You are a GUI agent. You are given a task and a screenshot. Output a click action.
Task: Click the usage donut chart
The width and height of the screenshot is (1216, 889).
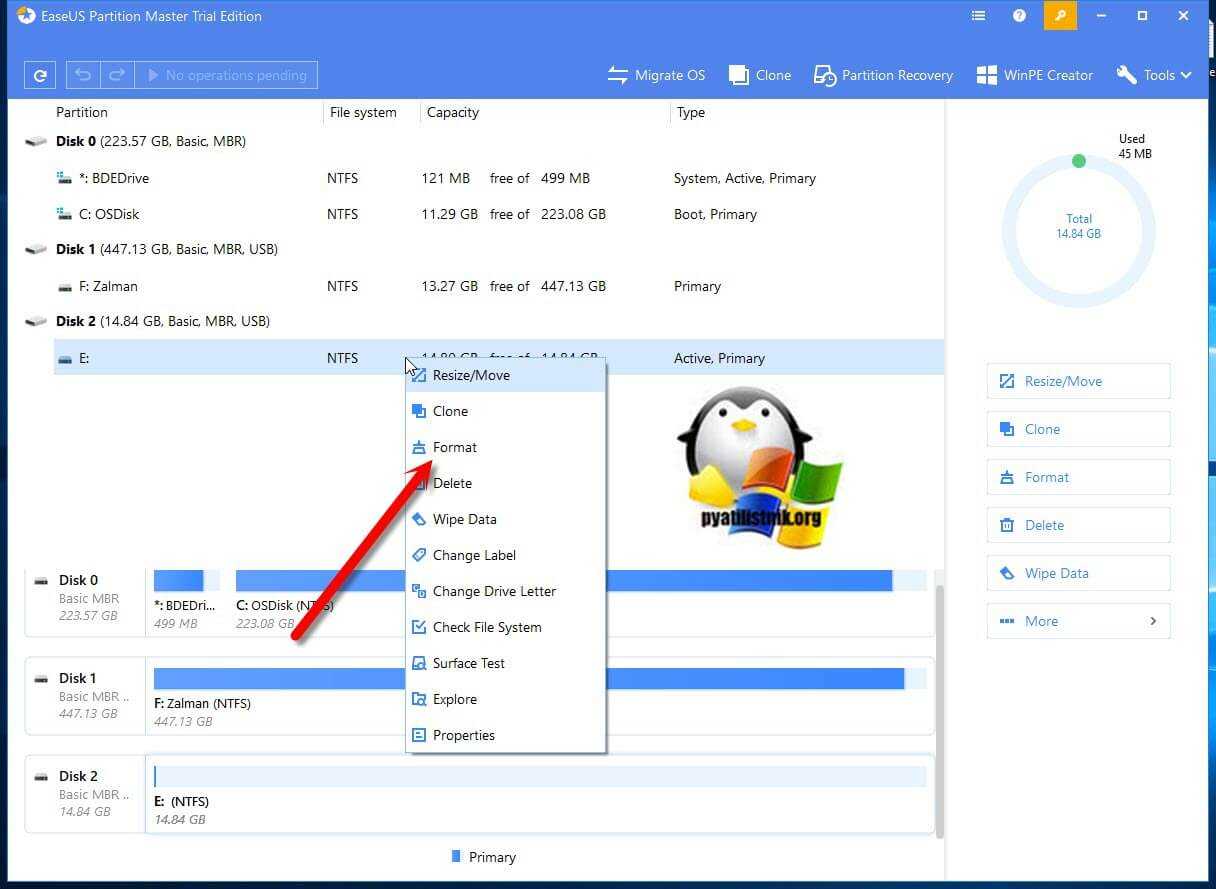click(x=1078, y=232)
